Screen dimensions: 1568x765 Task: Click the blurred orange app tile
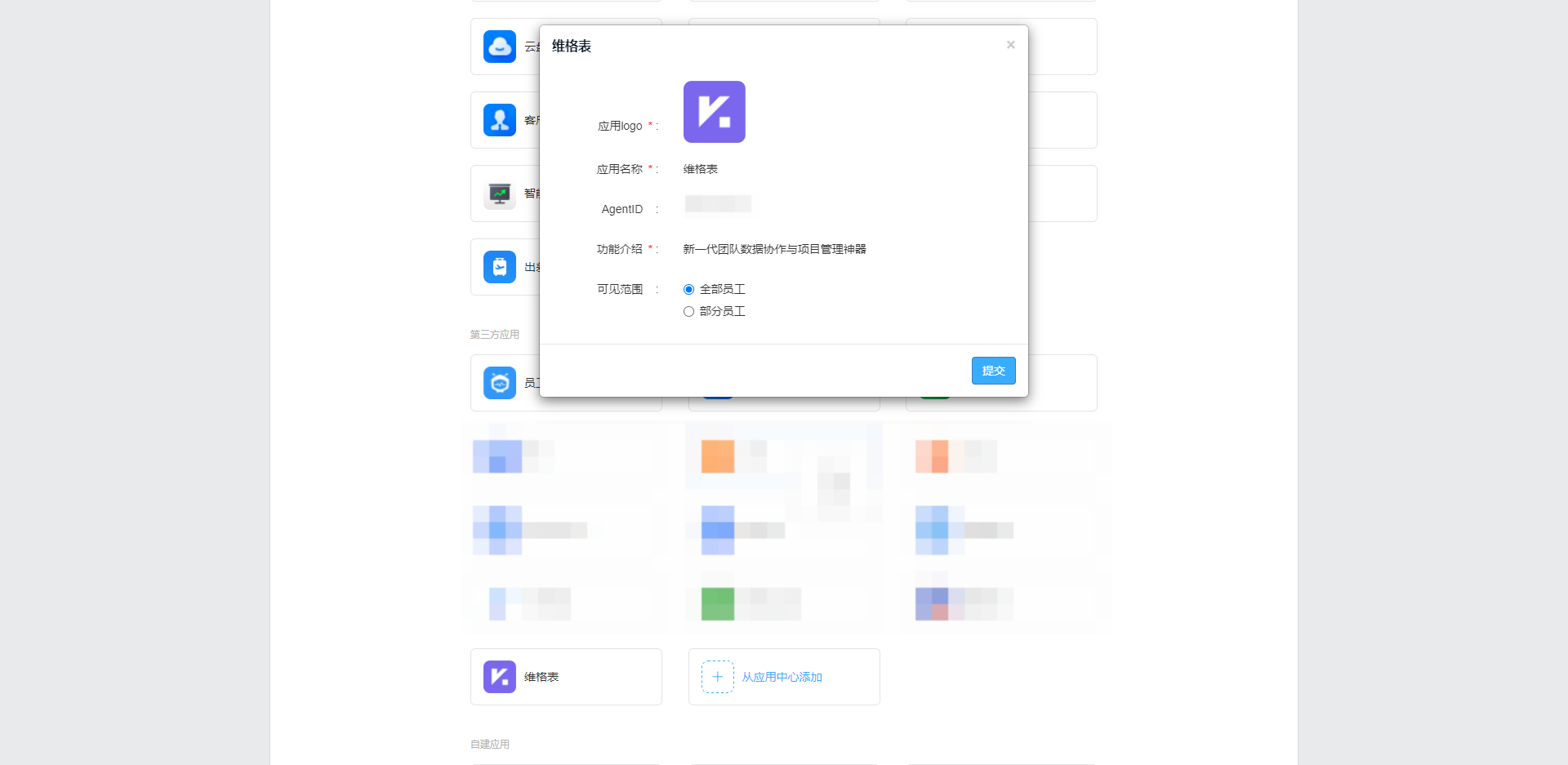717,456
